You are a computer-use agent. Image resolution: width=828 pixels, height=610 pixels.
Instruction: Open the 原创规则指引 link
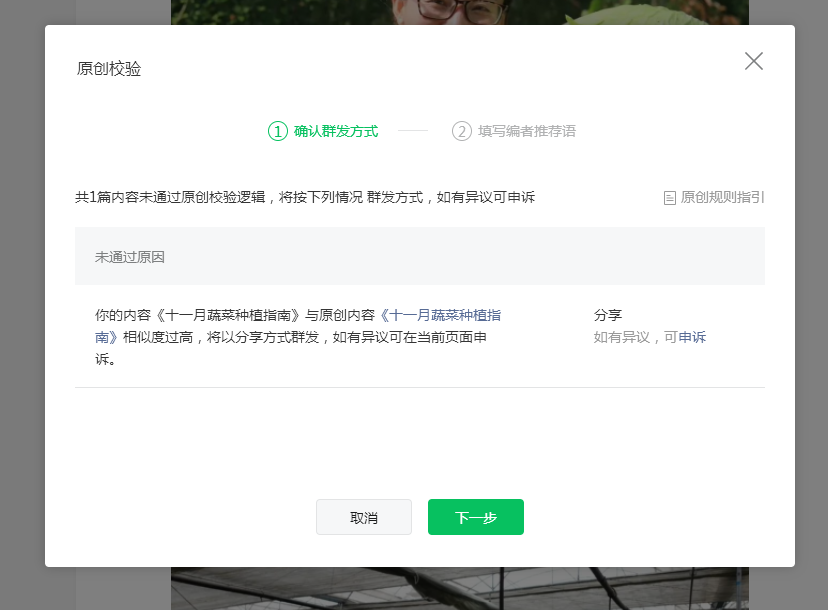coord(714,198)
